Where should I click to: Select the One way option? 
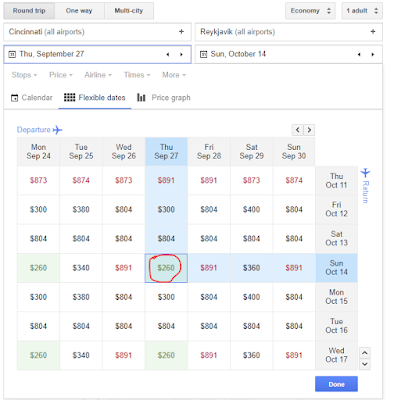tap(79, 11)
